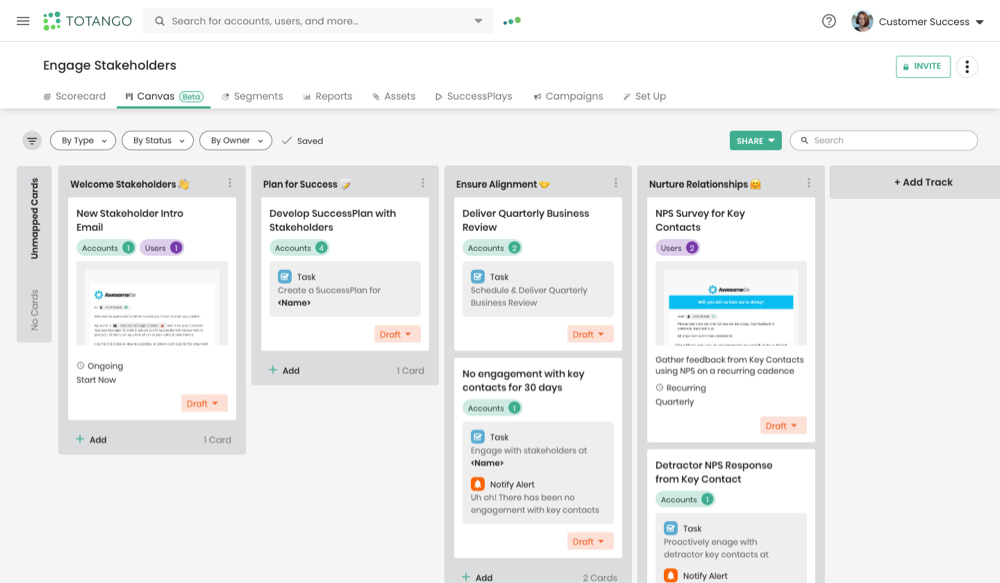
Task: Click the INVITE button
Action: coord(923,66)
